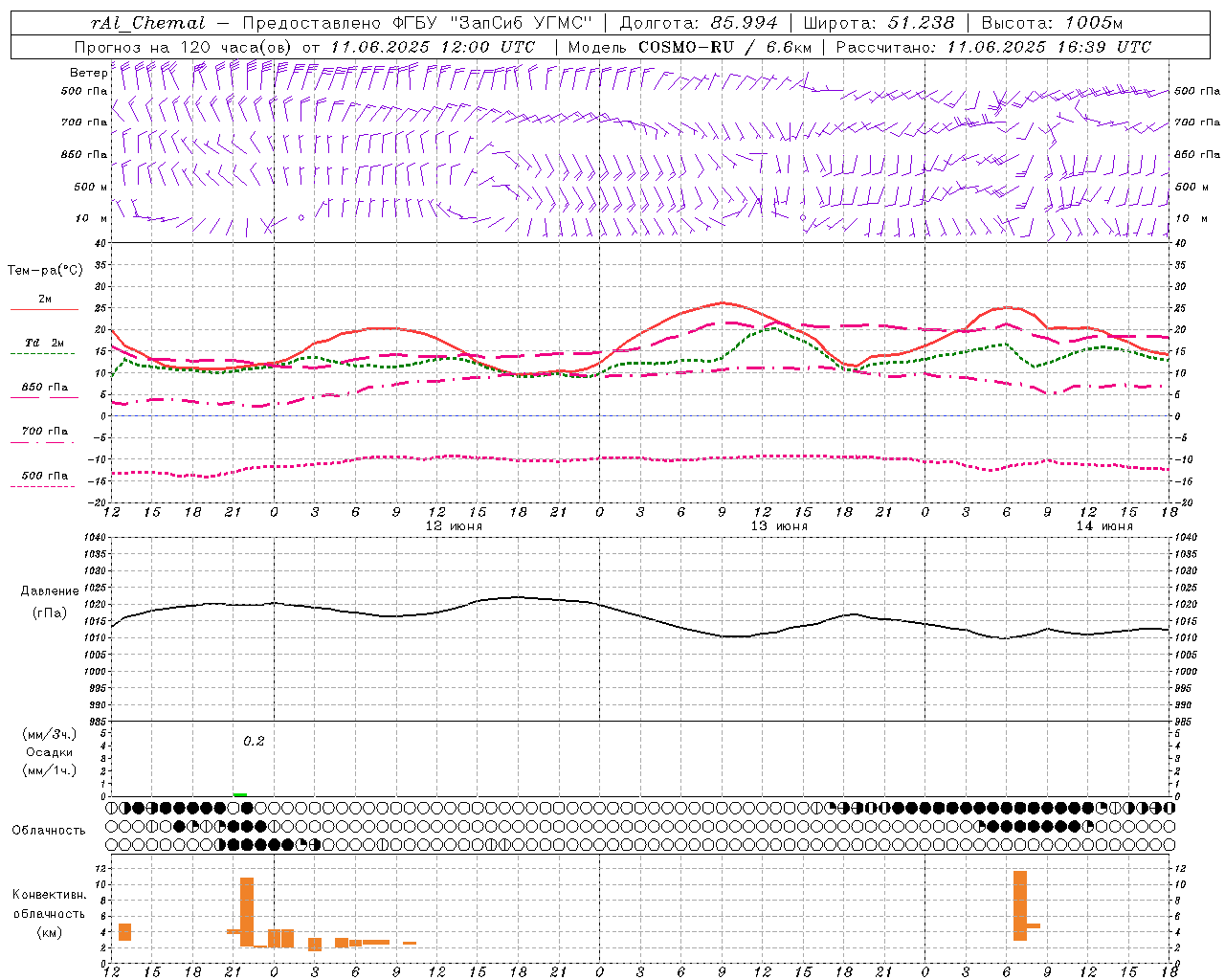The width and height of the screenshot is (1225, 980).
Task: Click the (км) unit label under облачность
Action: coord(49,931)
